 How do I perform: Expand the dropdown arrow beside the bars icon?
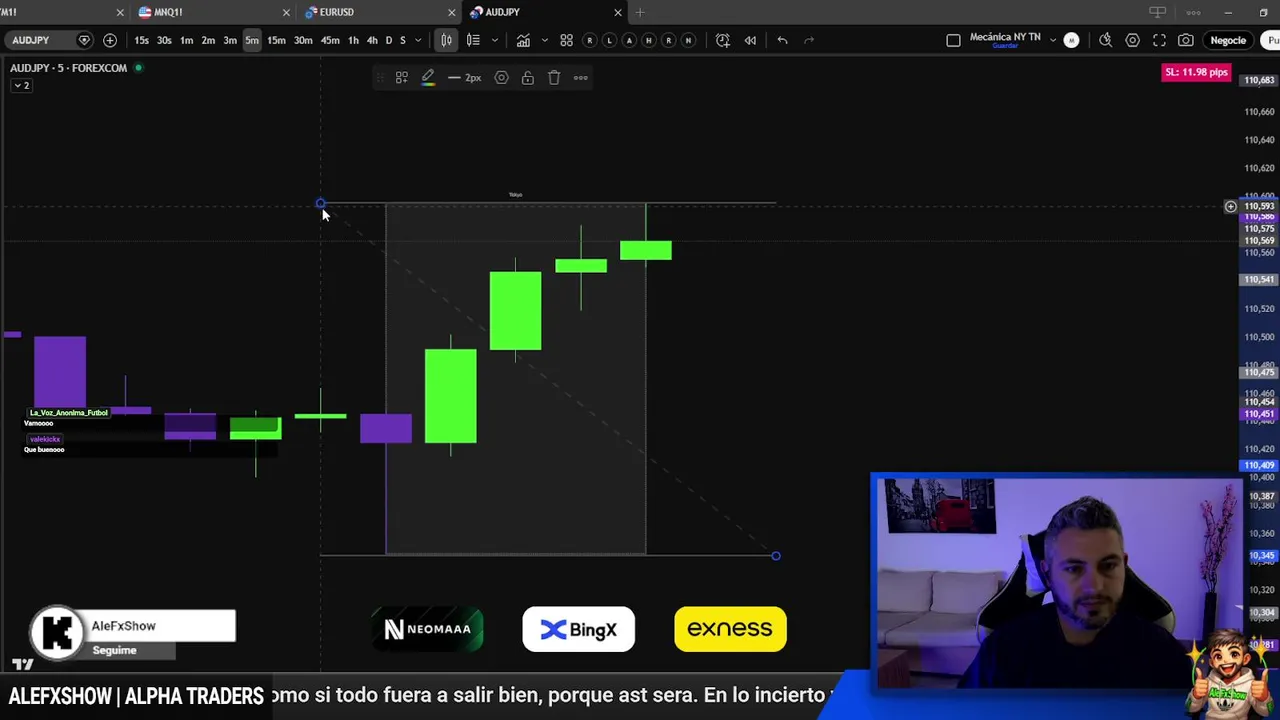(494, 40)
